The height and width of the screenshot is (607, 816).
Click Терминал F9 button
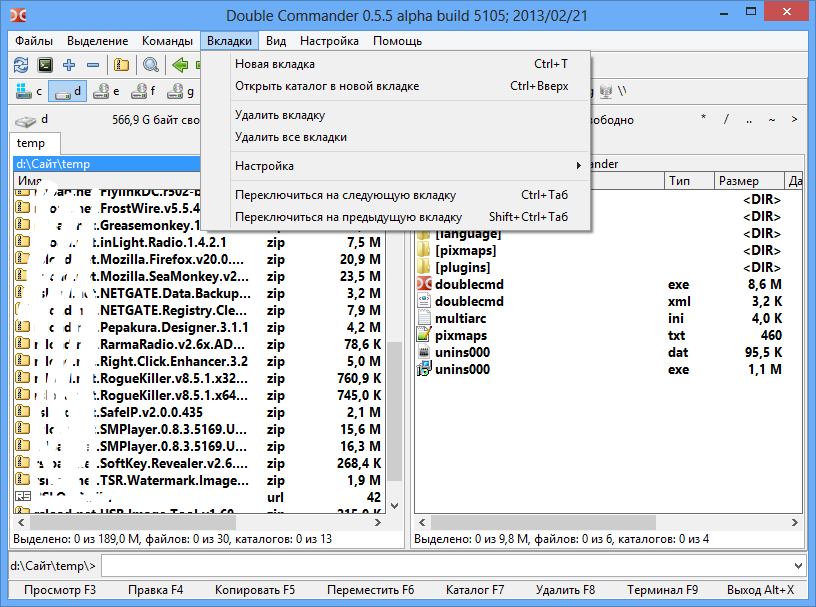point(662,590)
